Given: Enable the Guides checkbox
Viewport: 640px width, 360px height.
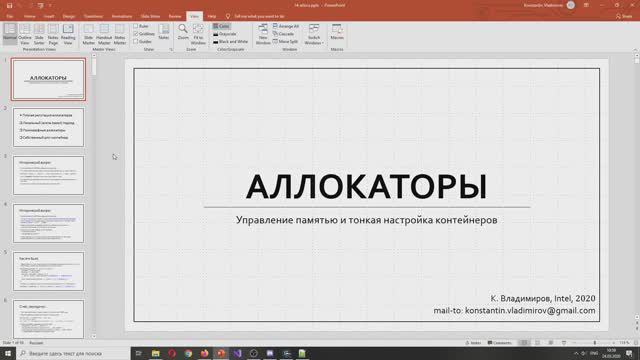Looking at the screenshot, I should coord(142,42).
